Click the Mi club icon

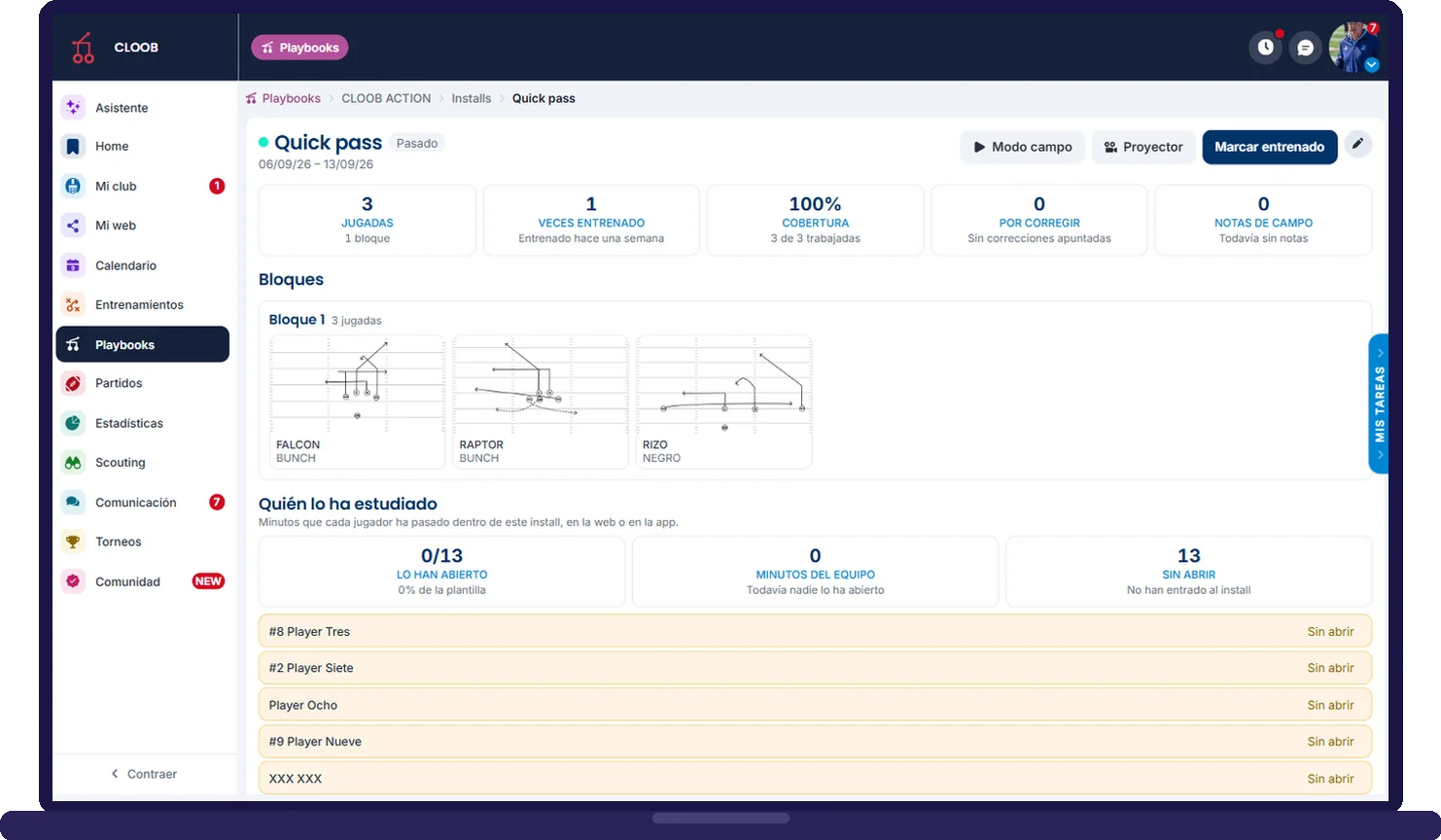[73, 186]
